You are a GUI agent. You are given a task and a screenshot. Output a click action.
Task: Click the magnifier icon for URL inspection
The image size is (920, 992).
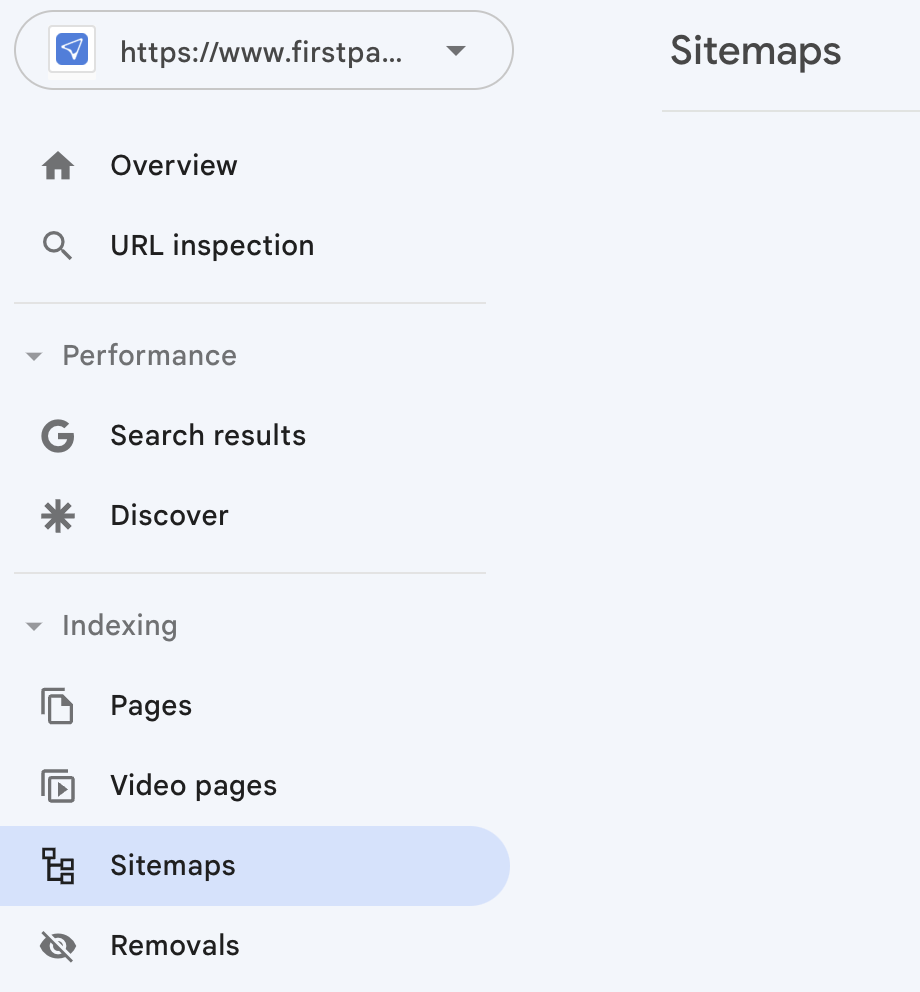tap(58, 246)
